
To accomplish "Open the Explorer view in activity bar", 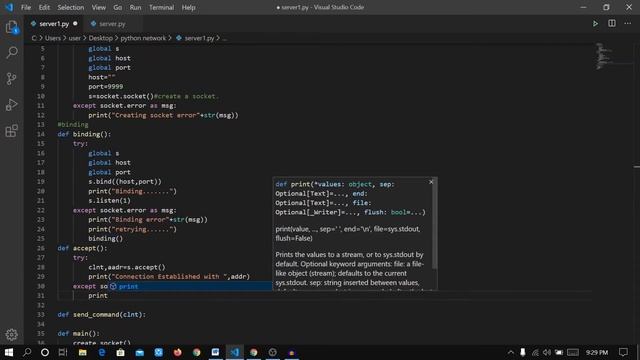I will [12, 27].
